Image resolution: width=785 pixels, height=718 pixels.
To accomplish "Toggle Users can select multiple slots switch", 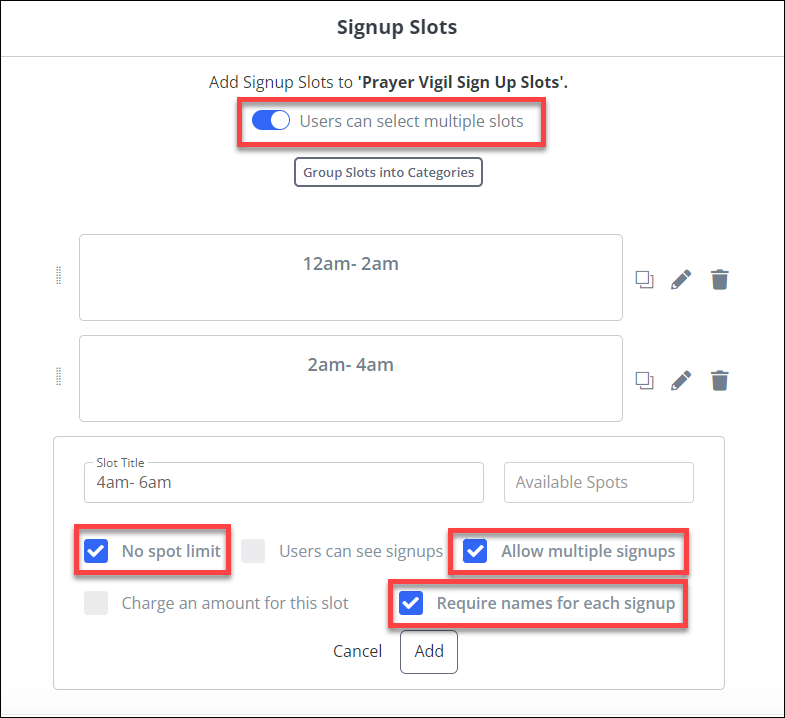I will [271, 121].
